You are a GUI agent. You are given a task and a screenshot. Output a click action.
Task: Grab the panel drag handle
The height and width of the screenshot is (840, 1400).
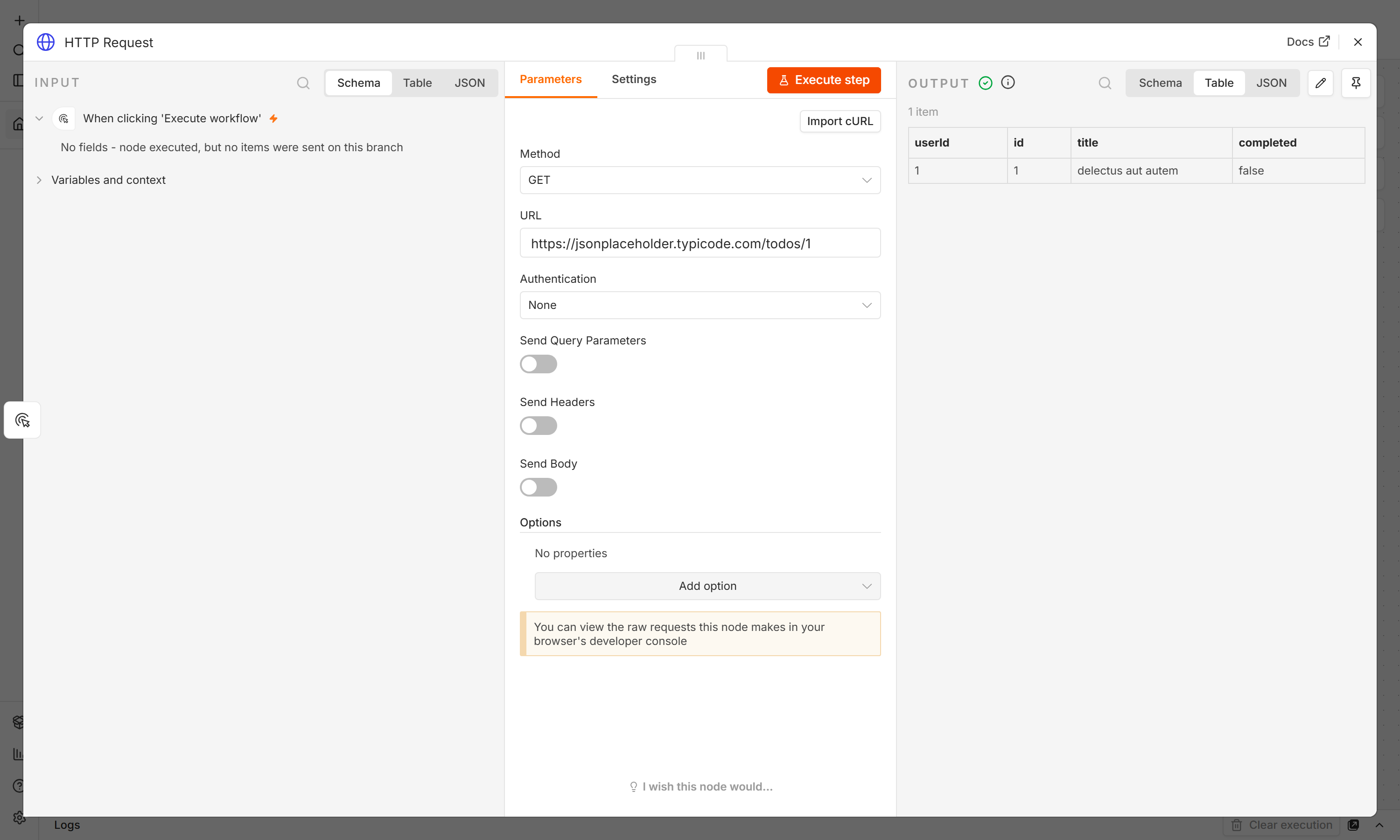pos(700,55)
